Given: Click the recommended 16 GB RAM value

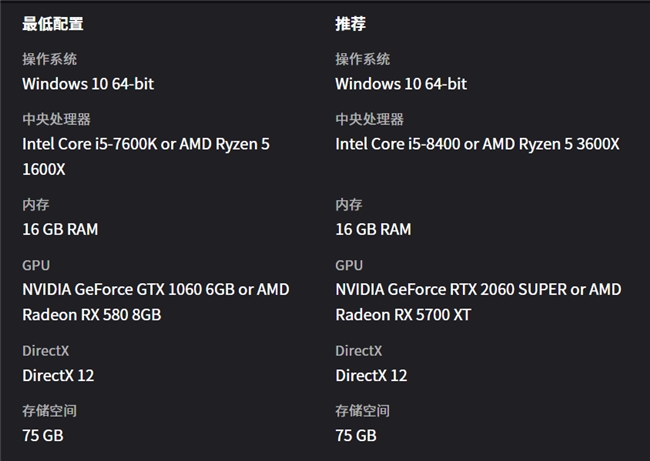Looking at the screenshot, I should (373, 229).
